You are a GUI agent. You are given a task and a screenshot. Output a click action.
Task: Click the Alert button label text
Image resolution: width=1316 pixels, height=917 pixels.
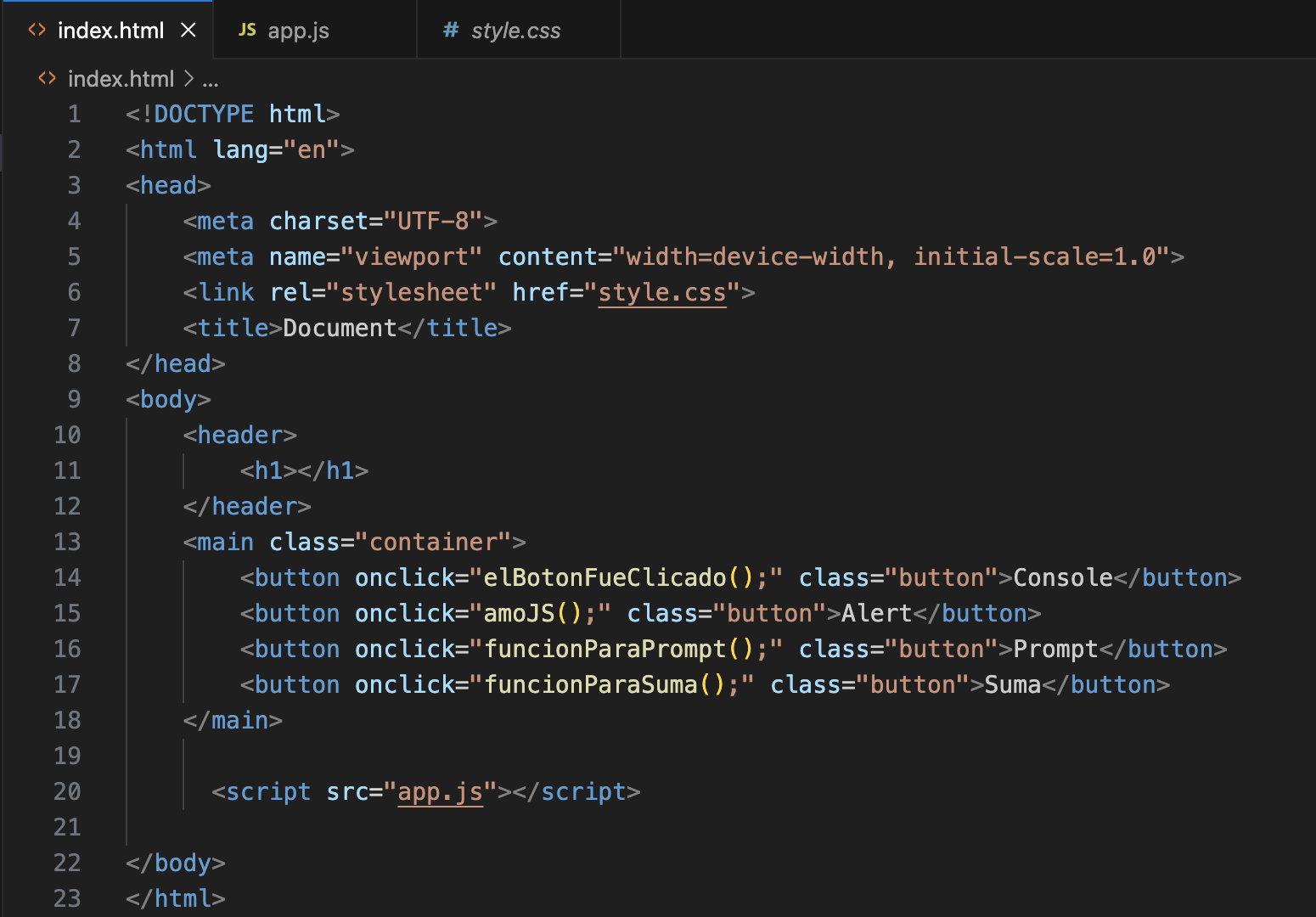tap(877, 614)
